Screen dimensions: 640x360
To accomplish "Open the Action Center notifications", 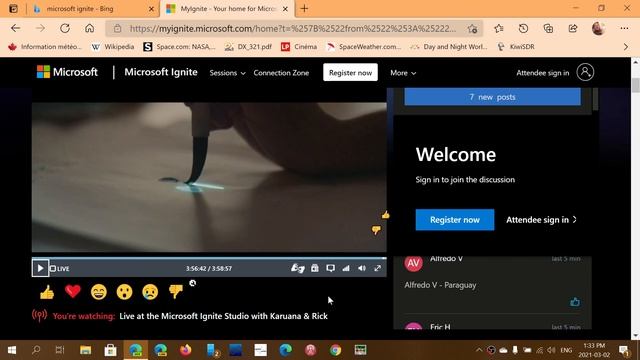I will (x=624, y=350).
